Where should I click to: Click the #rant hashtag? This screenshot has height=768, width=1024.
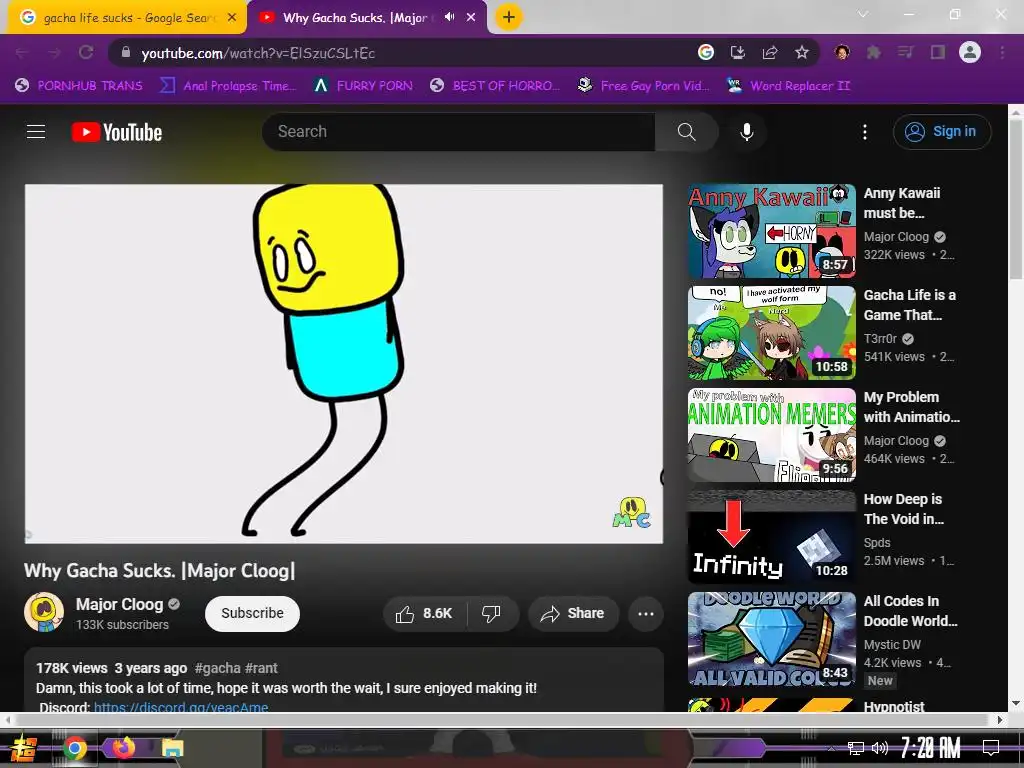(x=261, y=668)
